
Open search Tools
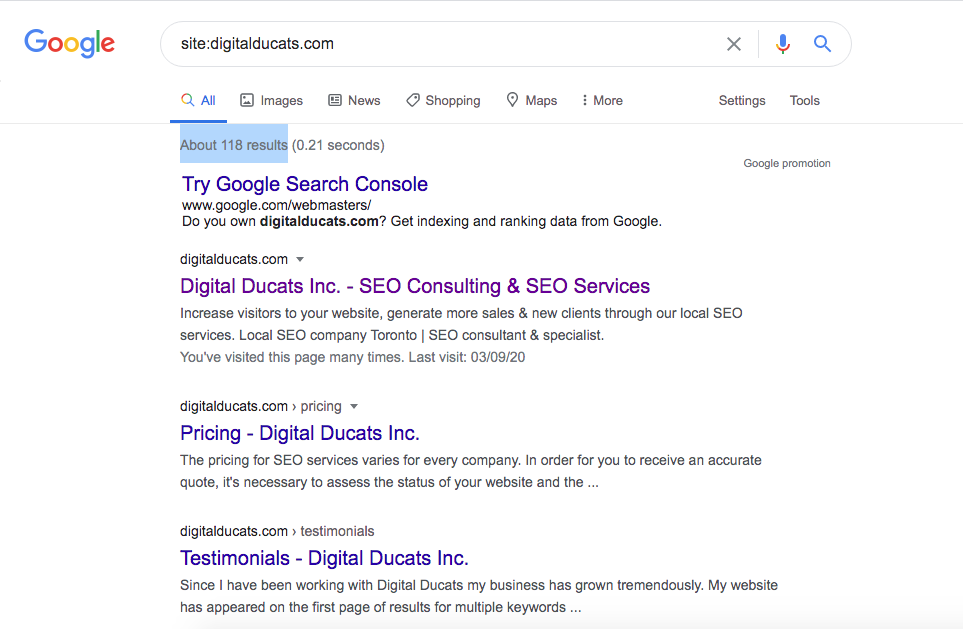(805, 100)
